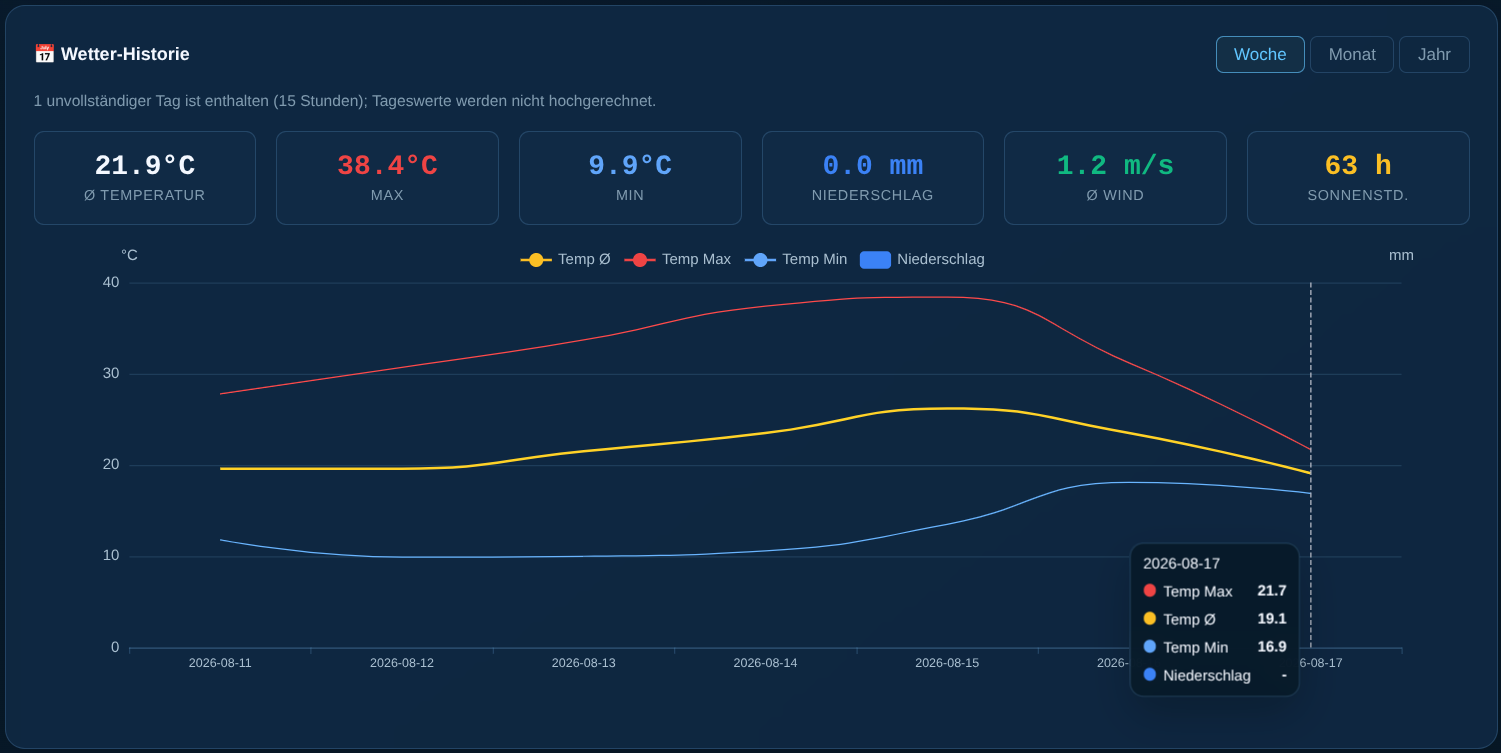Viewport: 1501px width, 753px height.
Task: Click the 2026-08-11 x-axis date label
Action: (x=220, y=663)
